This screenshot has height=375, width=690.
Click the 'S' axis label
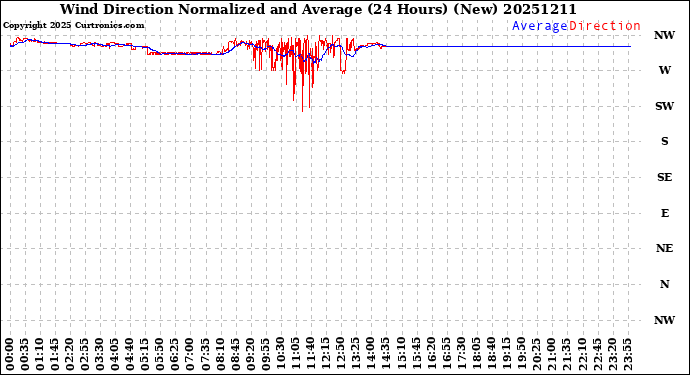pos(664,141)
